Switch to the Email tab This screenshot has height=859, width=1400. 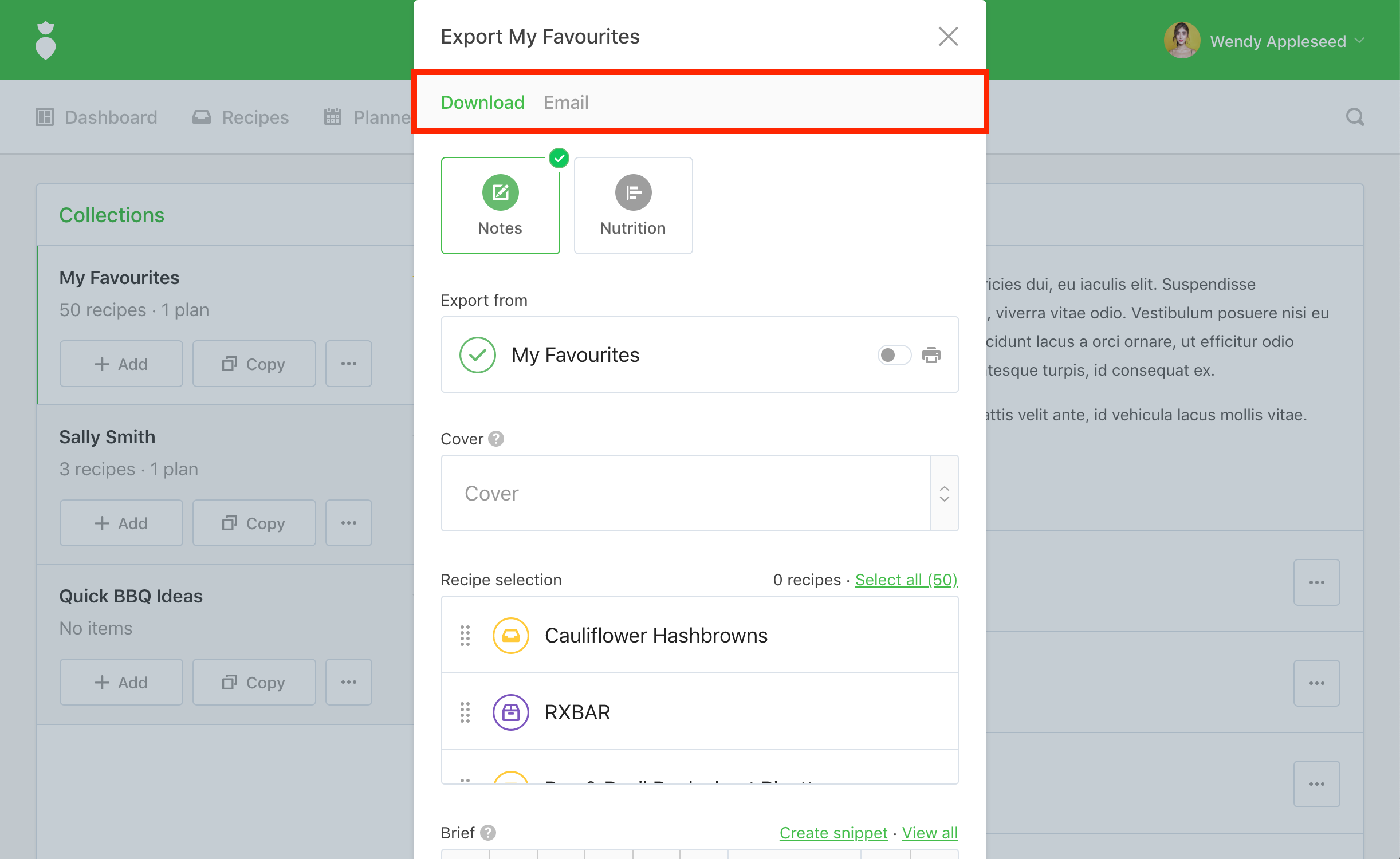(x=565, y=103)
